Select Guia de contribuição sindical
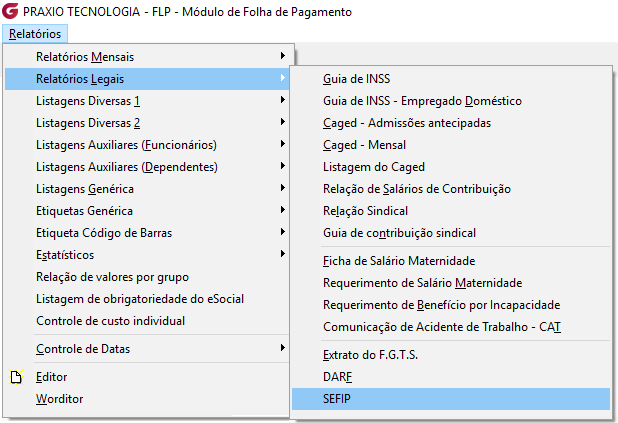This screenshot has width=618, height=423. [x=451, y=233]
